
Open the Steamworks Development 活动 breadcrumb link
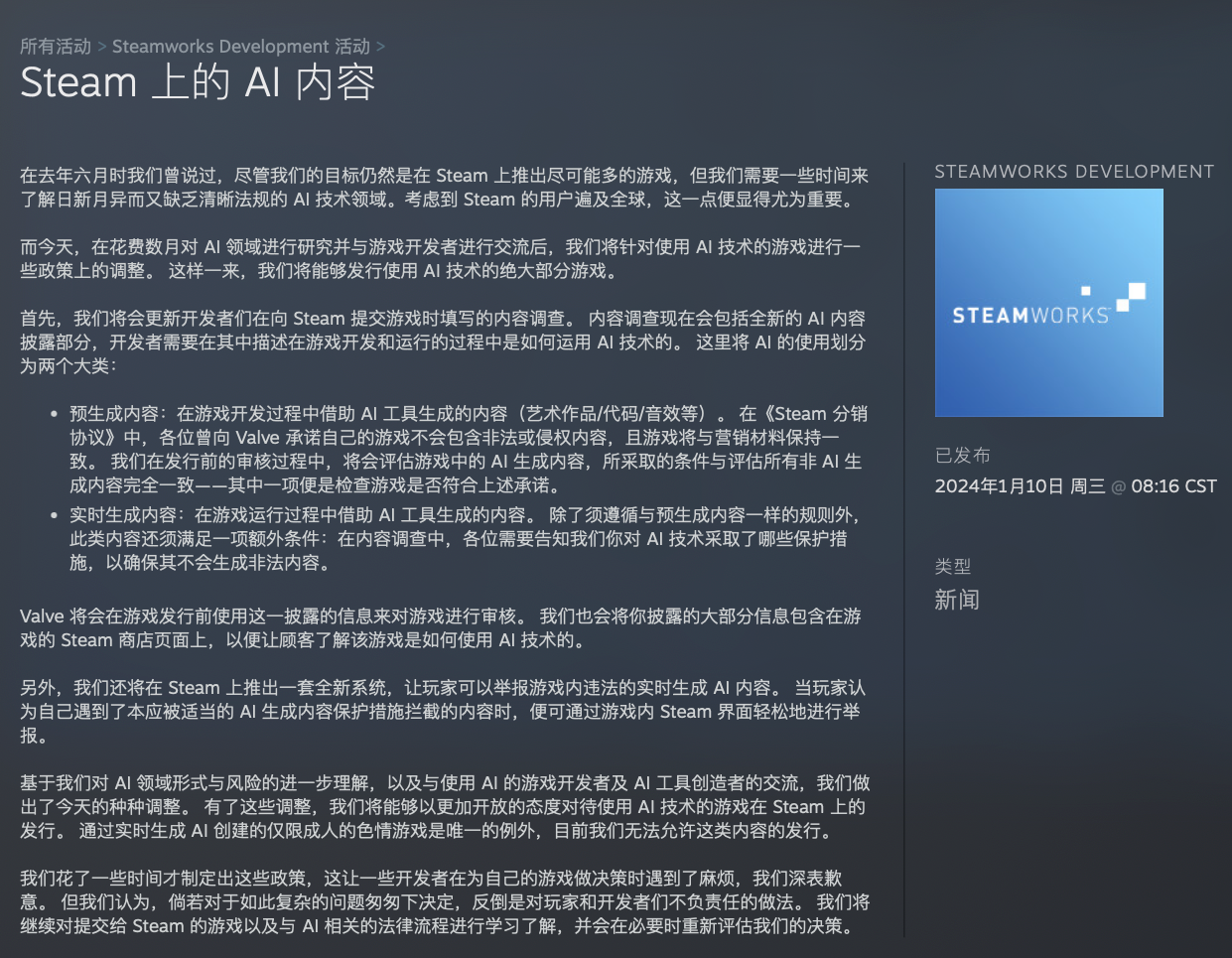[241, 47]
